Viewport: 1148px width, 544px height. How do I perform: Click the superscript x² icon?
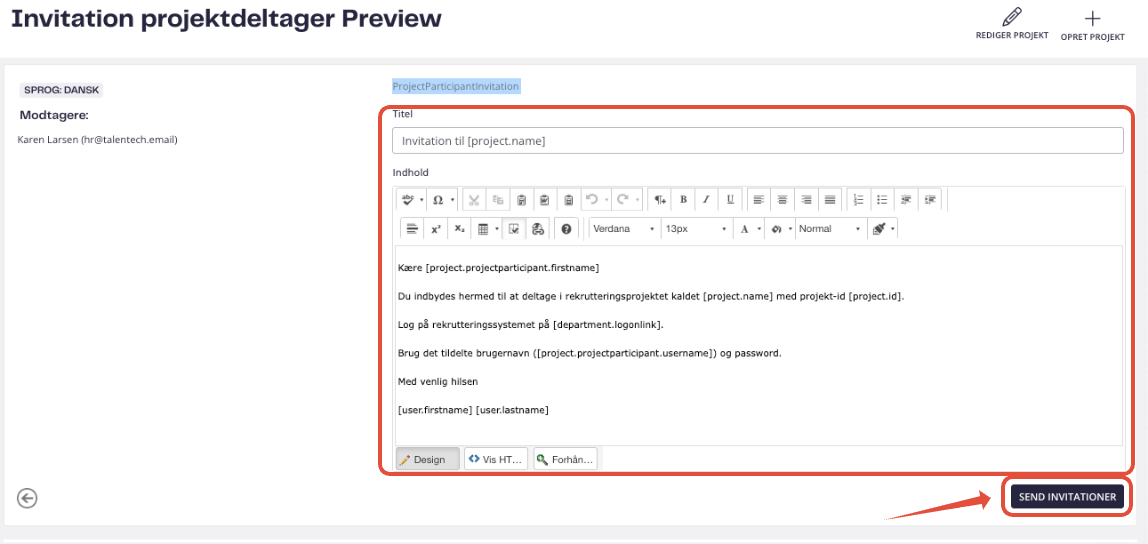436,229
